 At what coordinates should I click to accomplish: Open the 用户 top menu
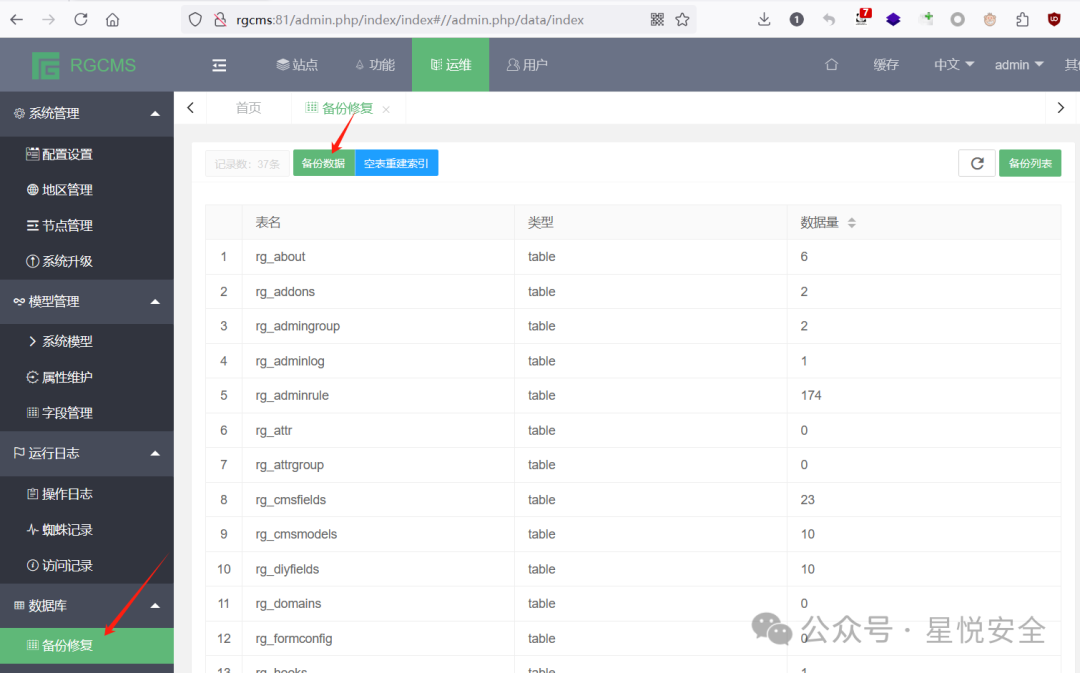[527, 65]
